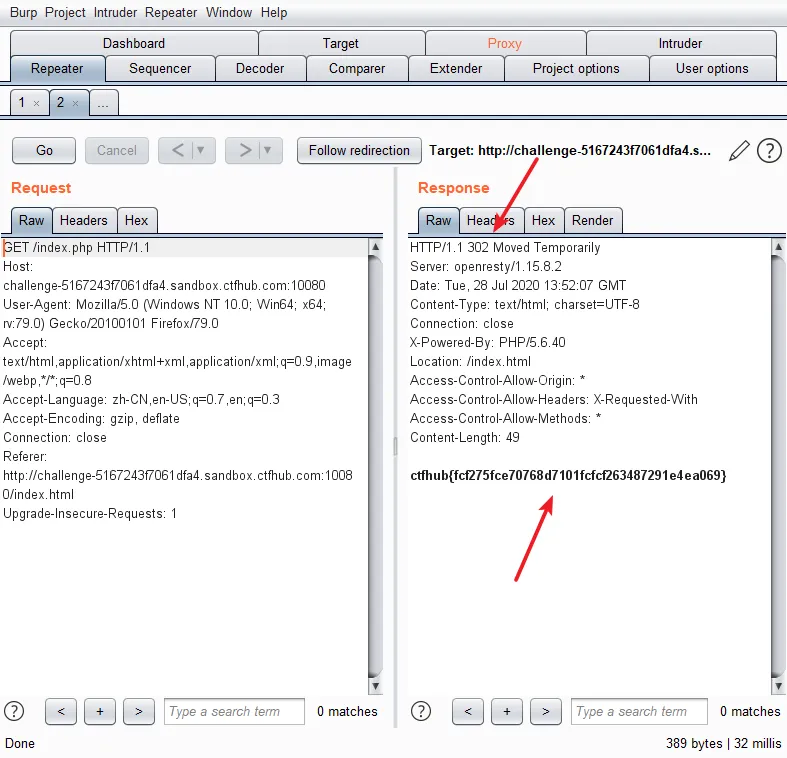
Task: Switch to the Decoder tab
Action: tap(260, 68)
